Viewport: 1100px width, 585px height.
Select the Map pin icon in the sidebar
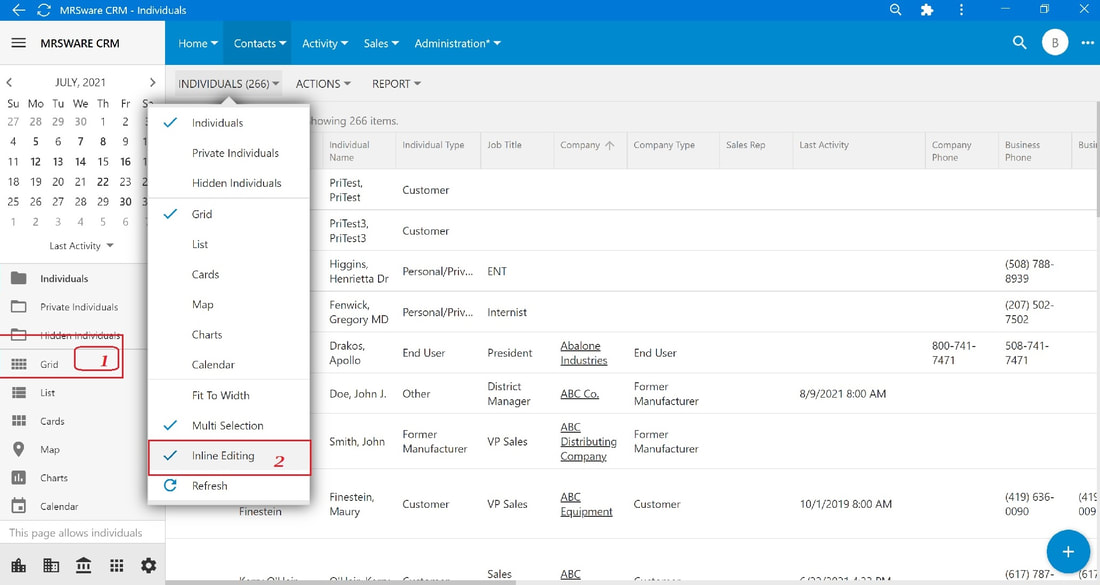click(x=19, y=450)
